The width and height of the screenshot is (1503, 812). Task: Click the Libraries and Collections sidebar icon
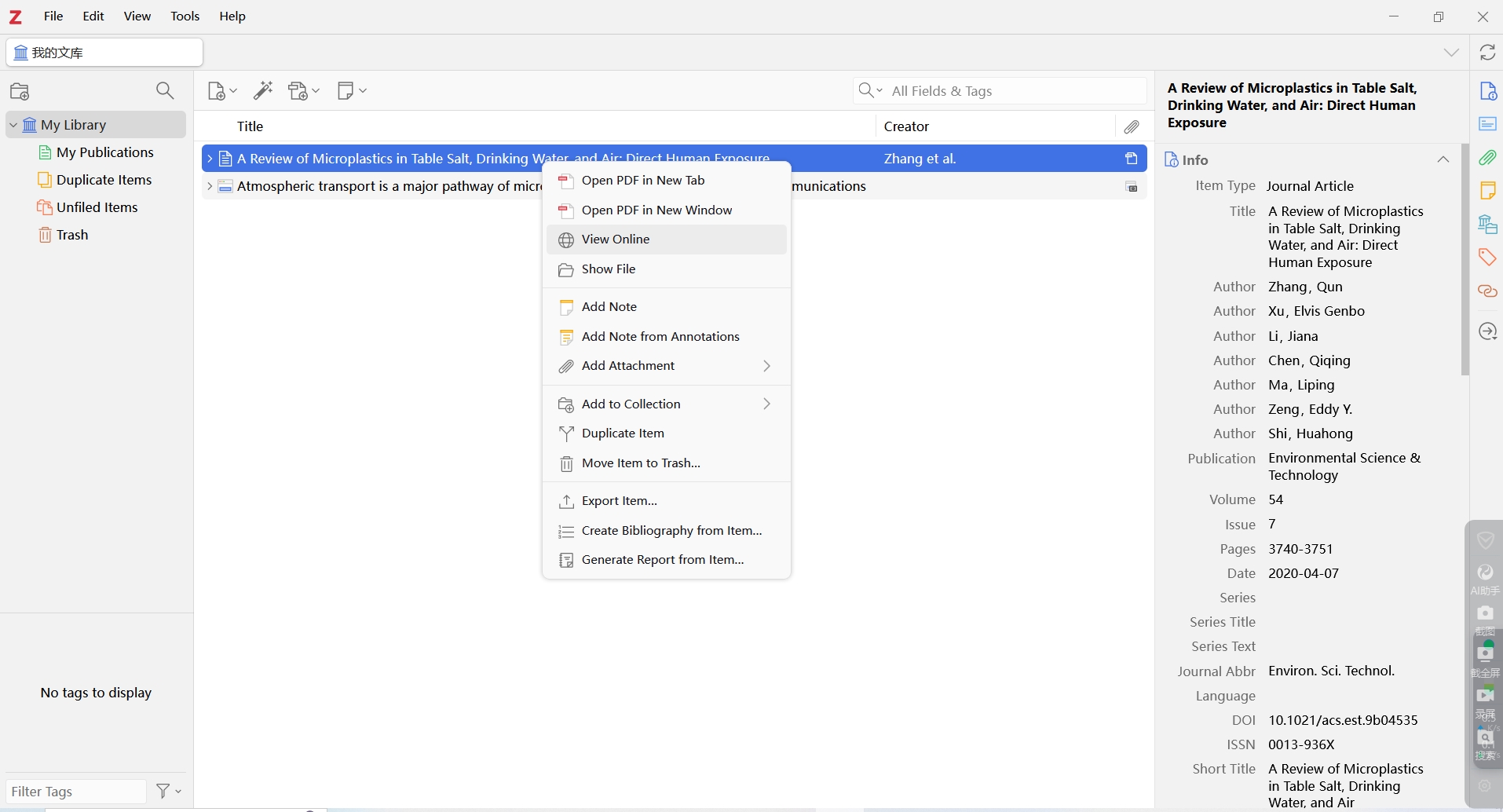point(1488,224)
